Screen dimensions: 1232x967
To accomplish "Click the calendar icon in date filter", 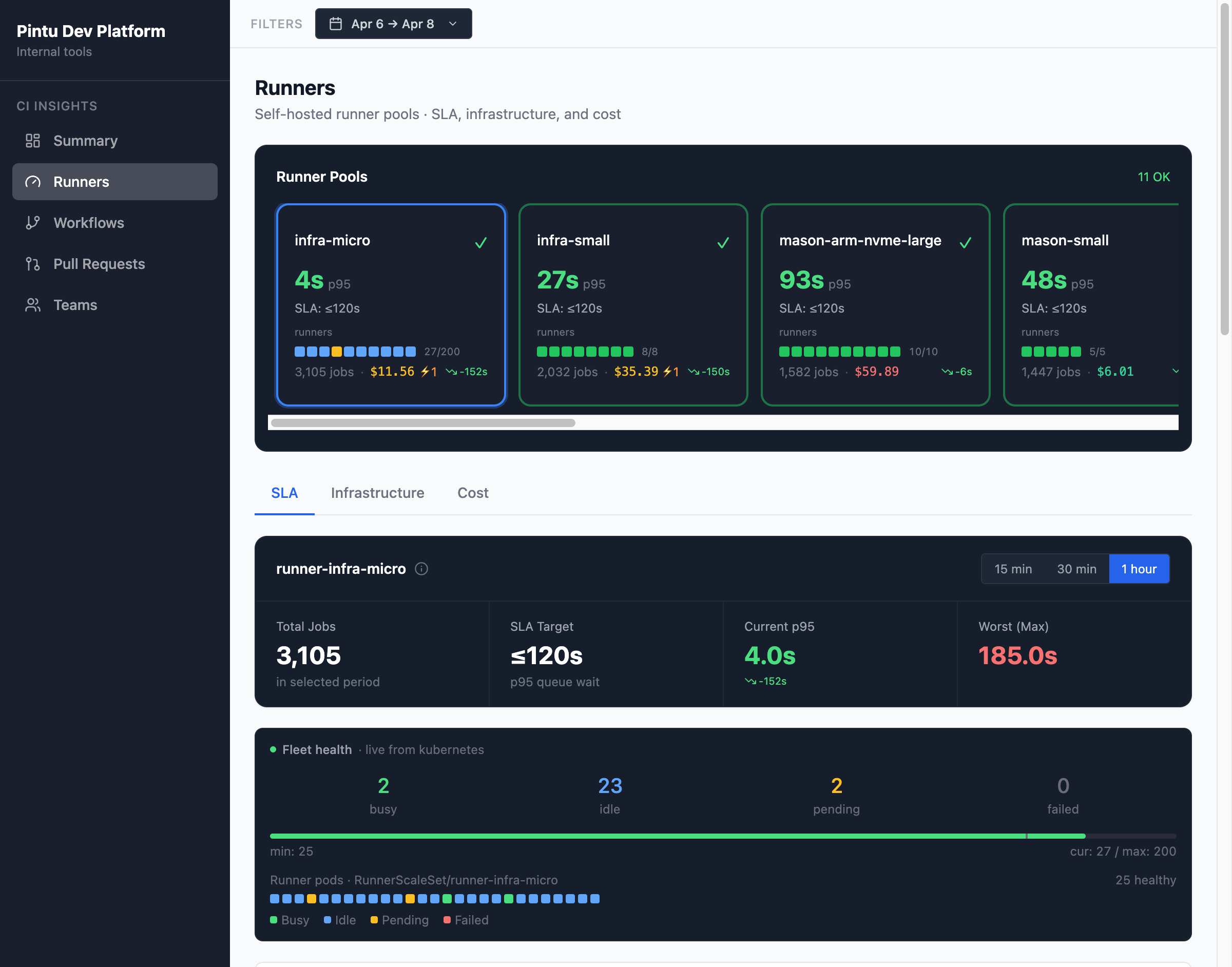I will point(336,24).
